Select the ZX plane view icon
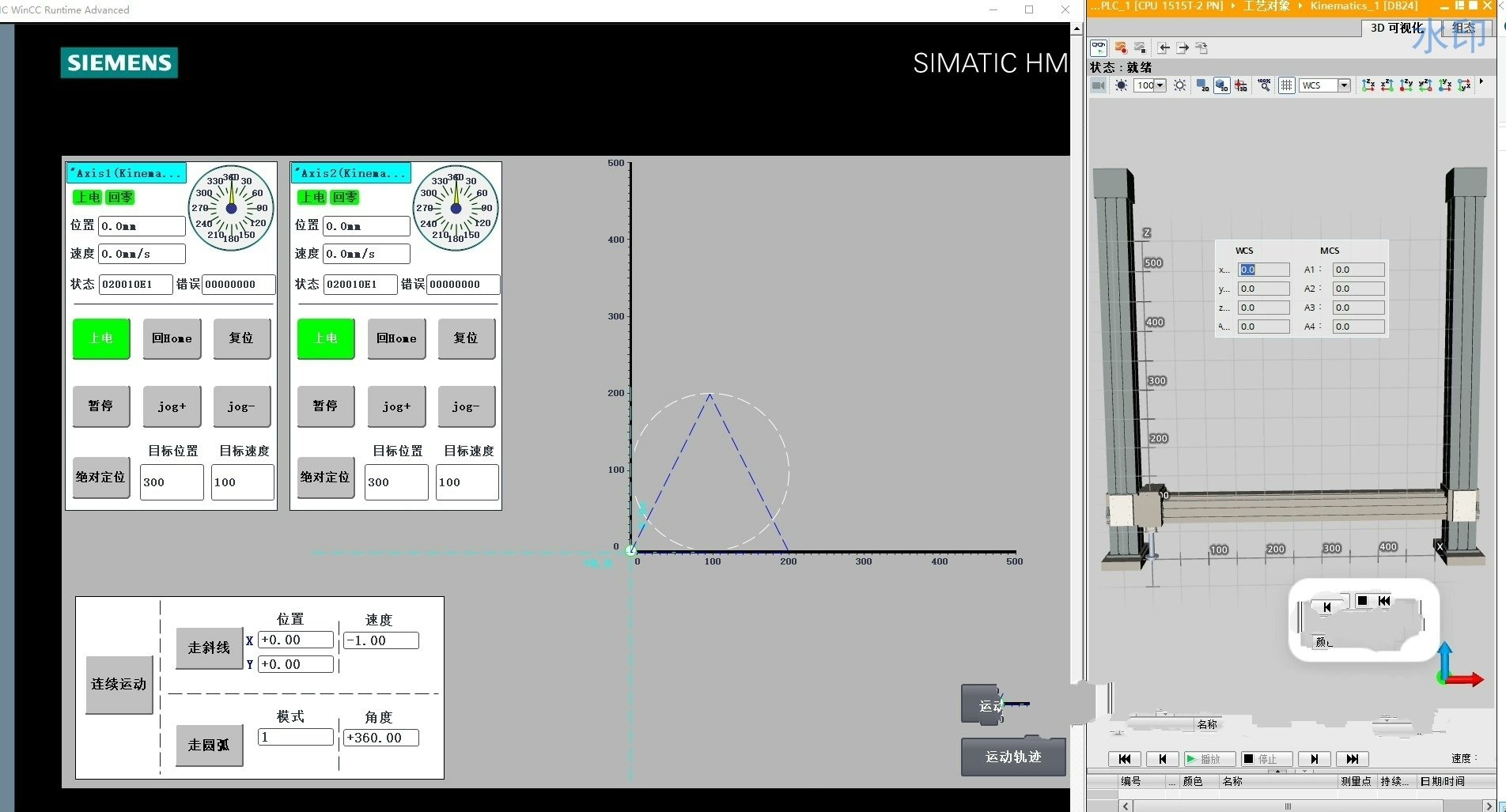 [1368, 85]
